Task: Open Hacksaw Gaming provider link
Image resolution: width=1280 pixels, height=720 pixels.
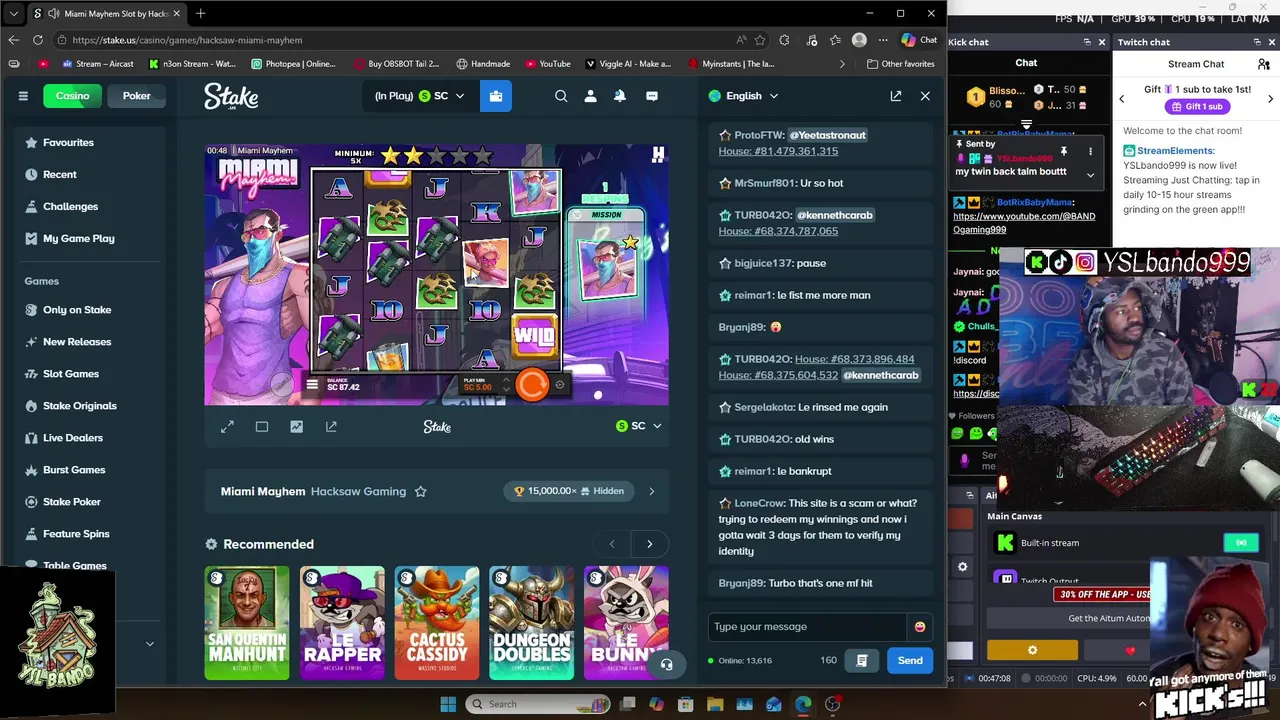Action: 358,491
